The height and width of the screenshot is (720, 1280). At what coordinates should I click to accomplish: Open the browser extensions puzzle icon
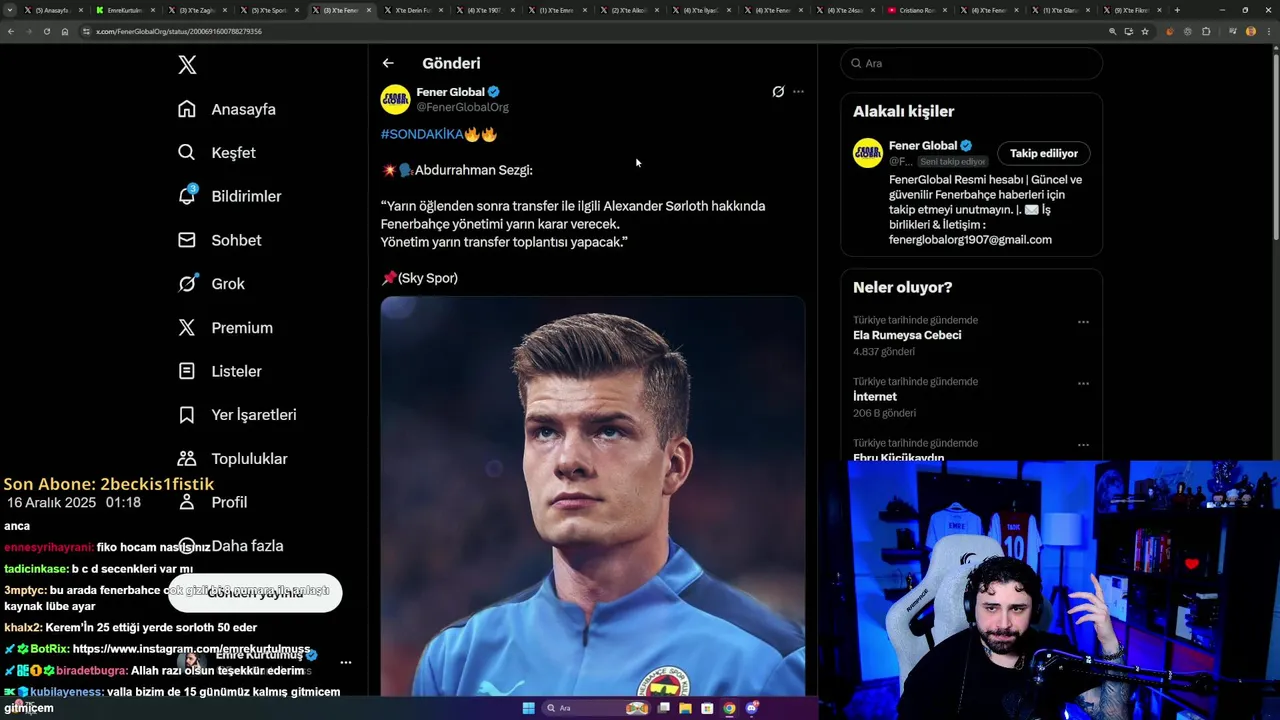(1206, 31)
